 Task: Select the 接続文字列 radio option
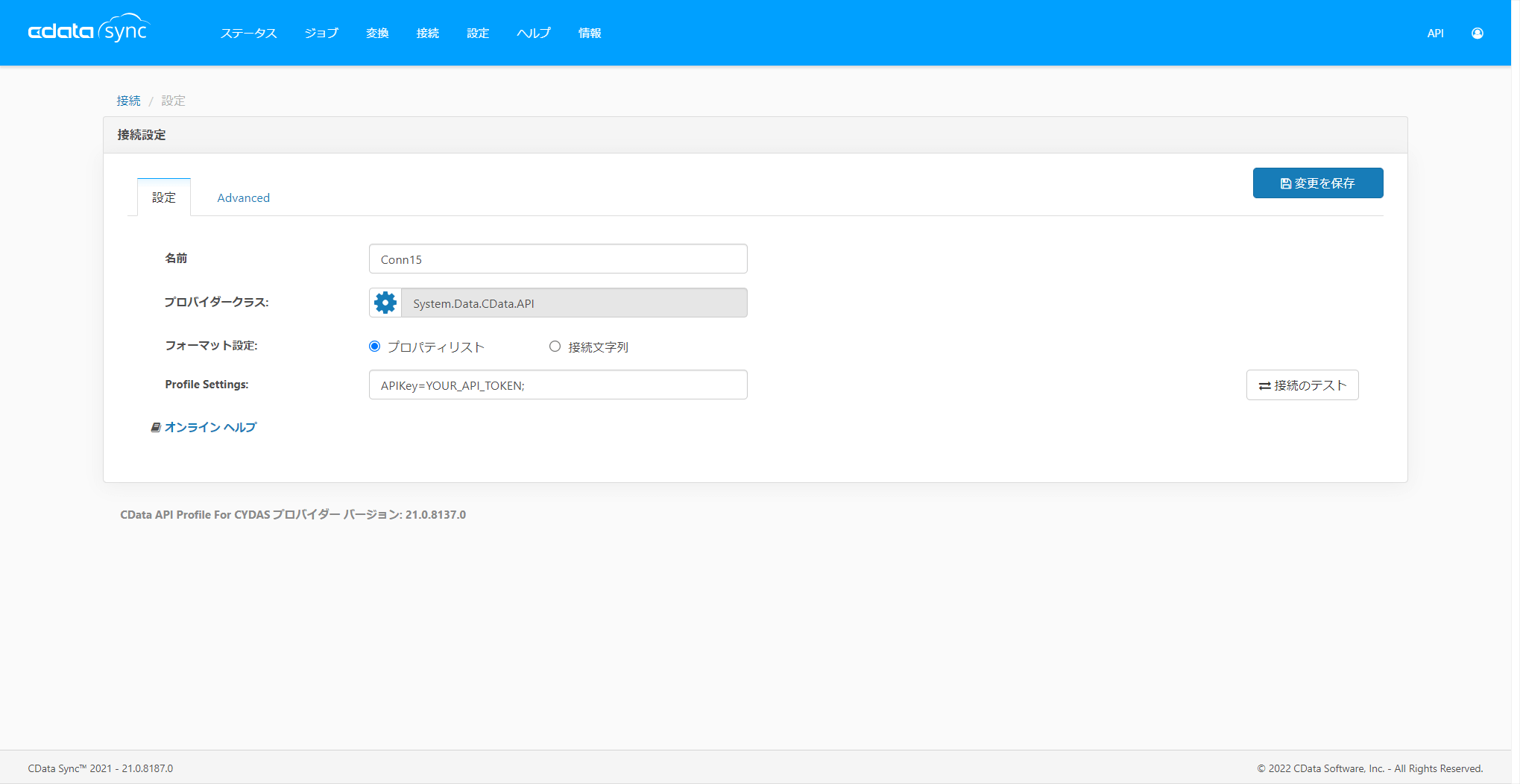pos(555,347)
